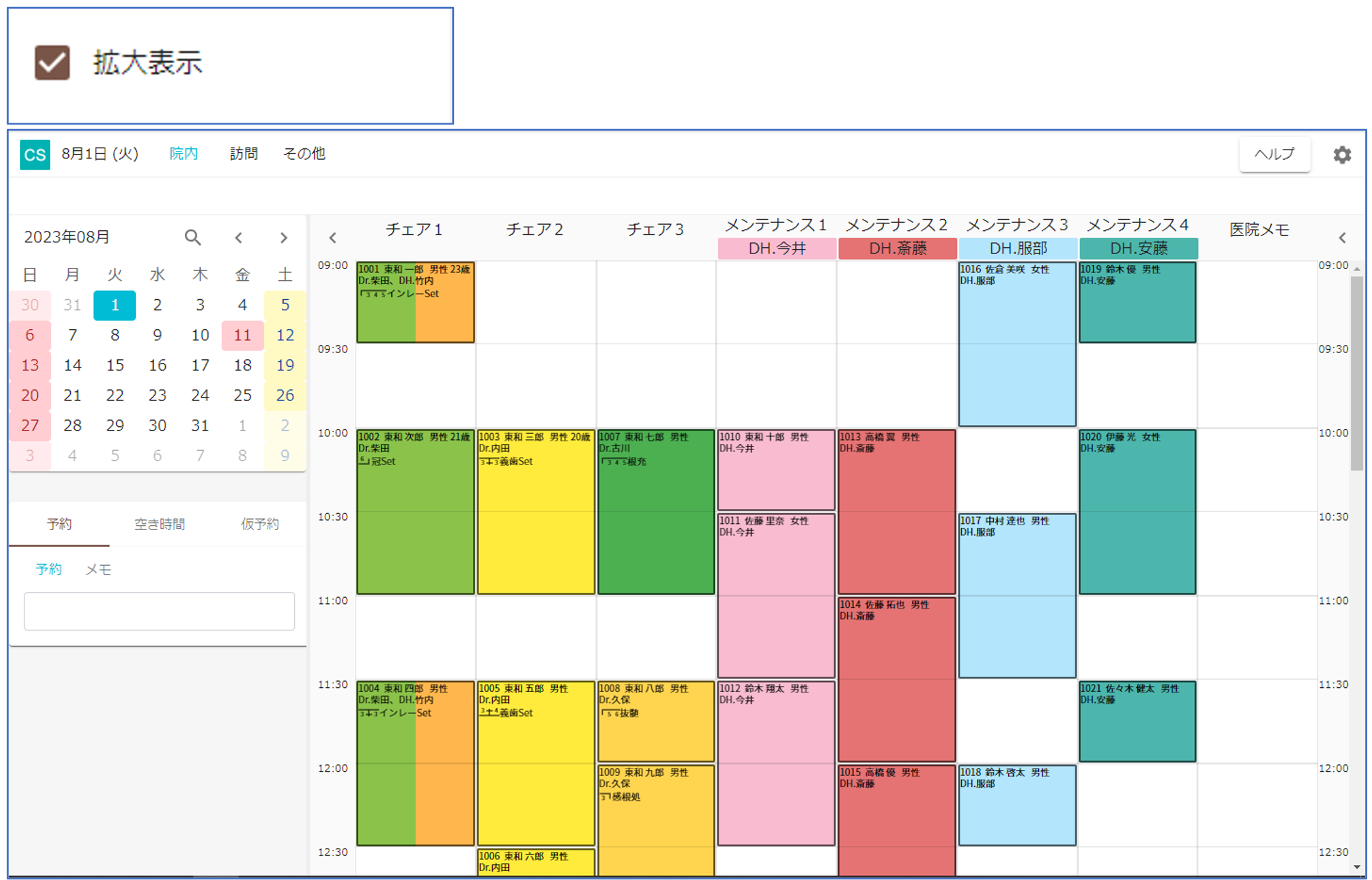The width and height of the screenshot is (1372, 880).
Task: Select August 11 in the calendar
Action: (x=242, y=335)
